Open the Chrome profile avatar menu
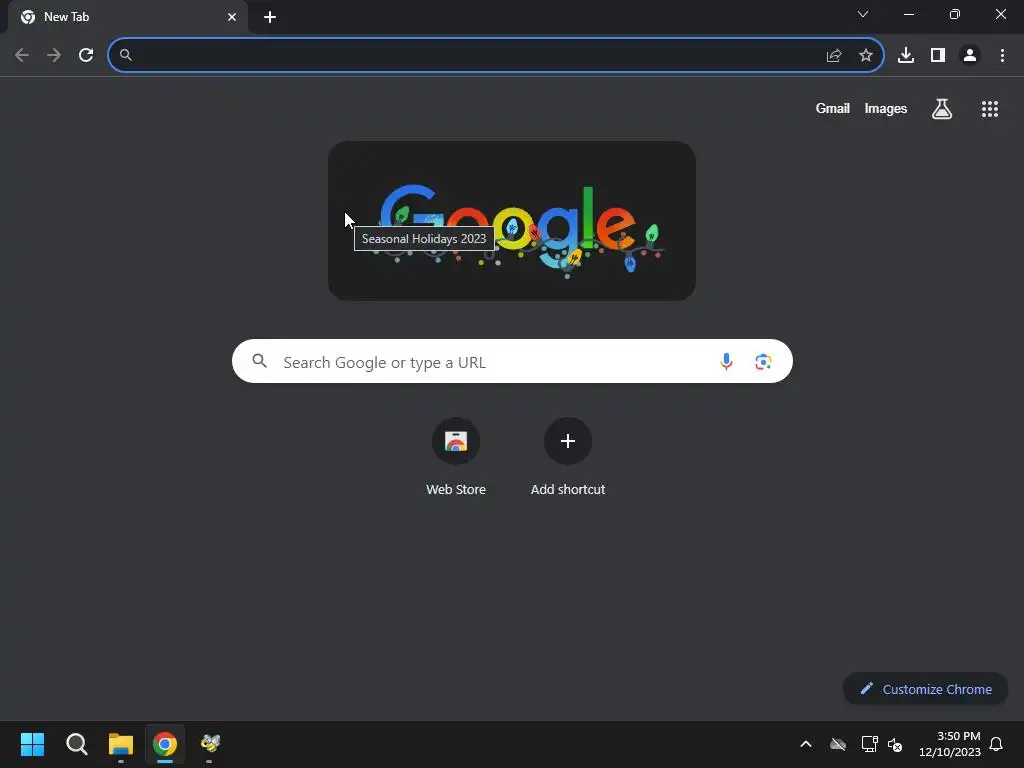This screenshot has height=768, width=1024. tap(970, 56)
